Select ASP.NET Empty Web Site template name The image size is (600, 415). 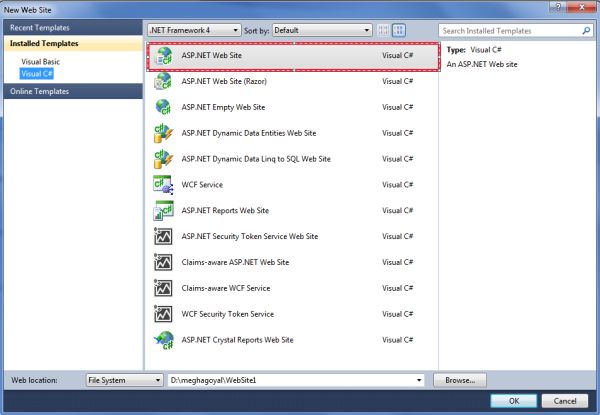[223, 107]
